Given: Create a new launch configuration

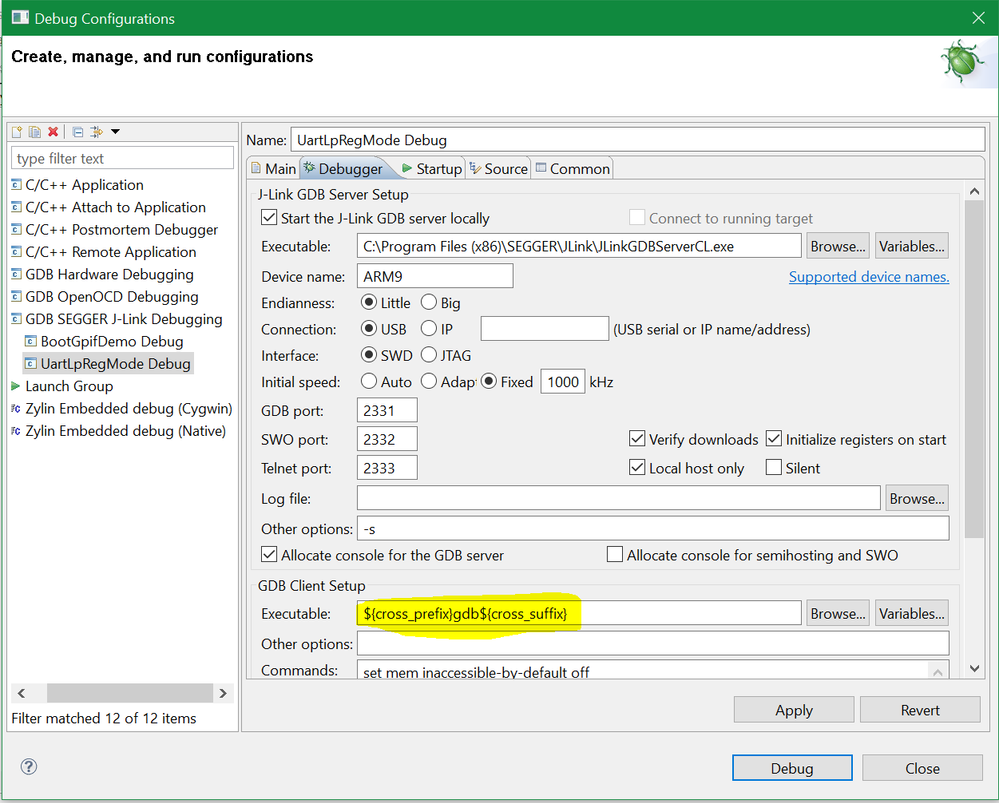Looking at the screenshot, I should (x=17, y=131).
